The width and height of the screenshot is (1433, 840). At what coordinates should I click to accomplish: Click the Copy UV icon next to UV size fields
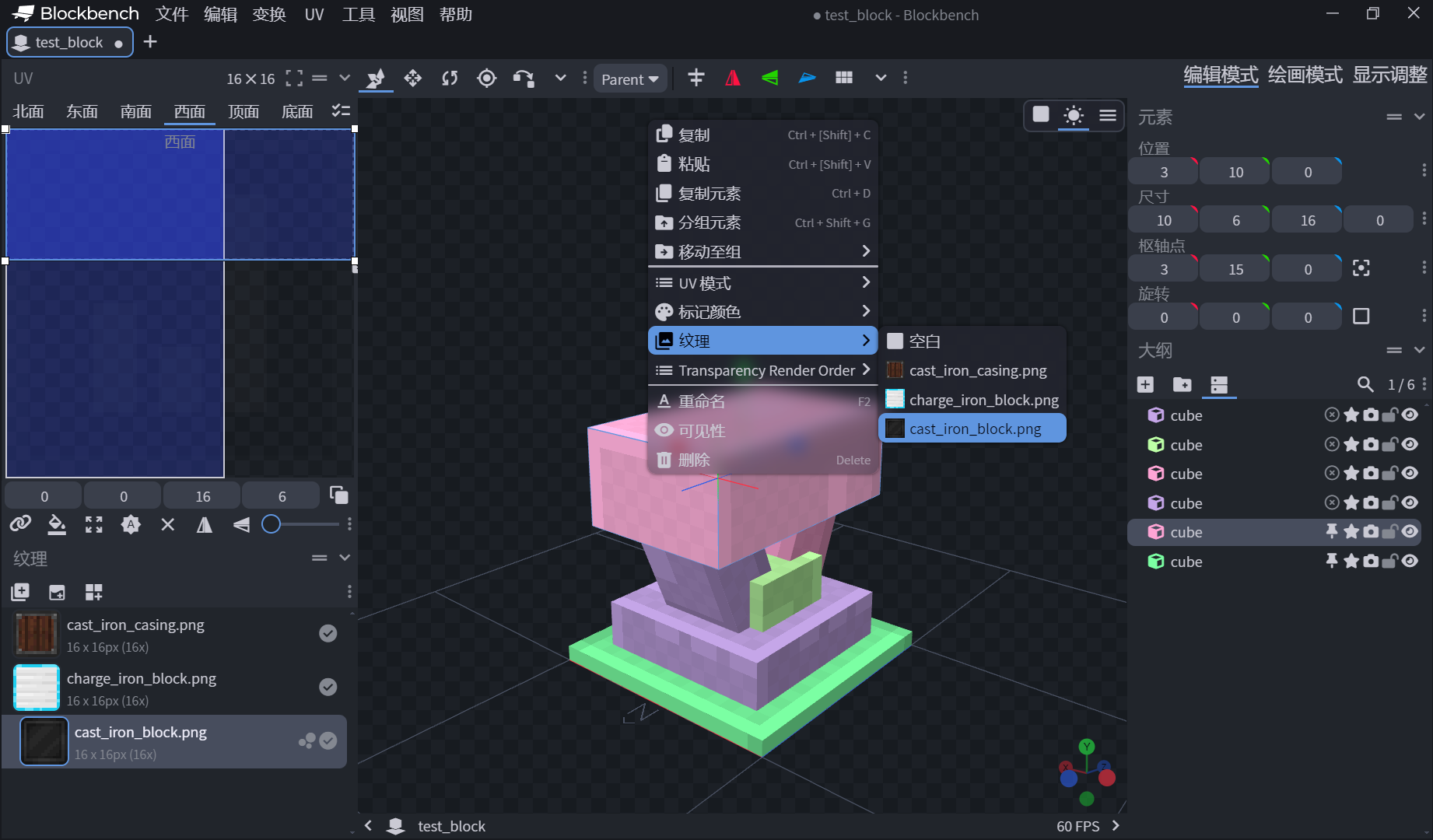(338, 495)
